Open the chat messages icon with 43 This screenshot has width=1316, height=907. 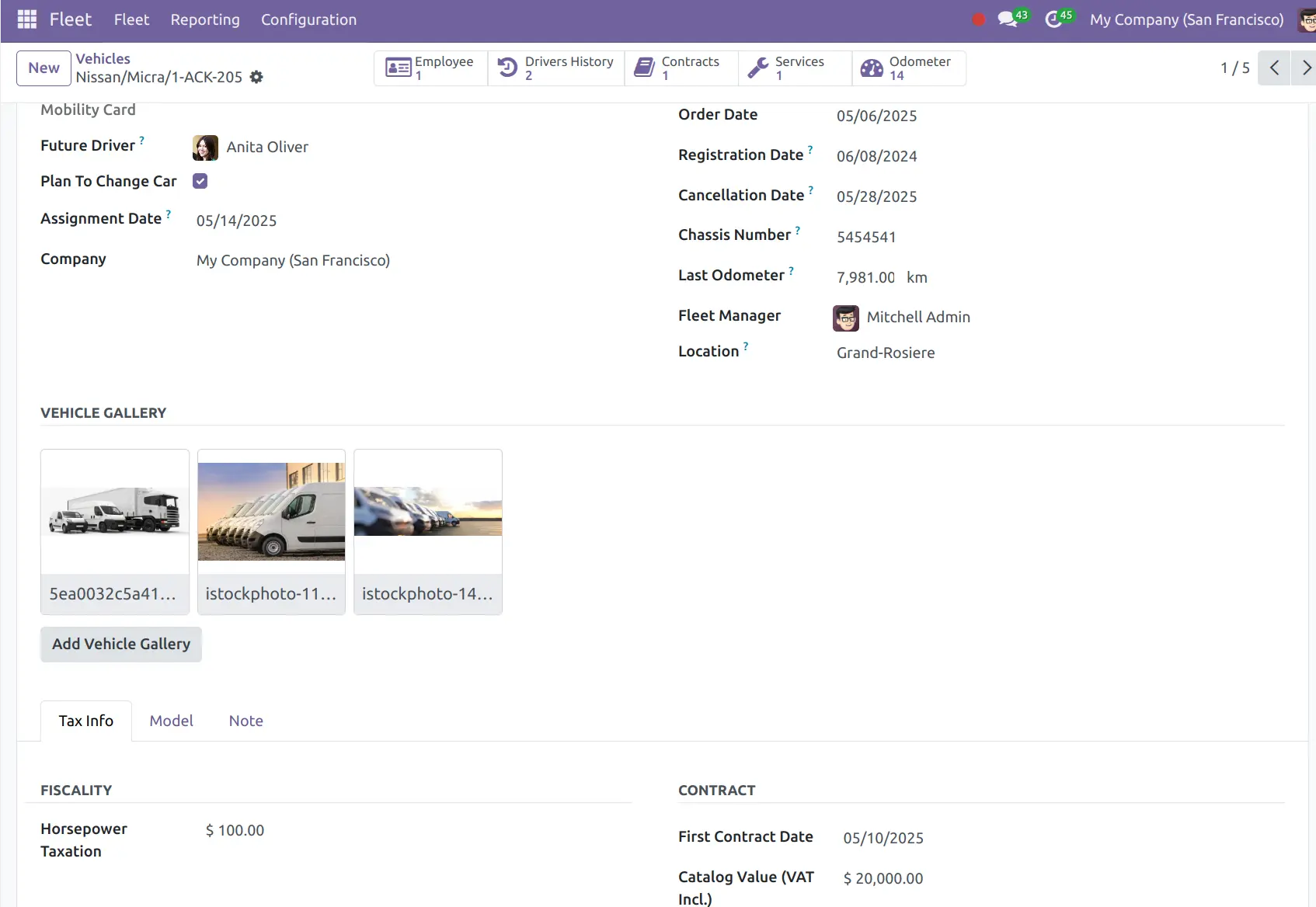click(1012, 19)
